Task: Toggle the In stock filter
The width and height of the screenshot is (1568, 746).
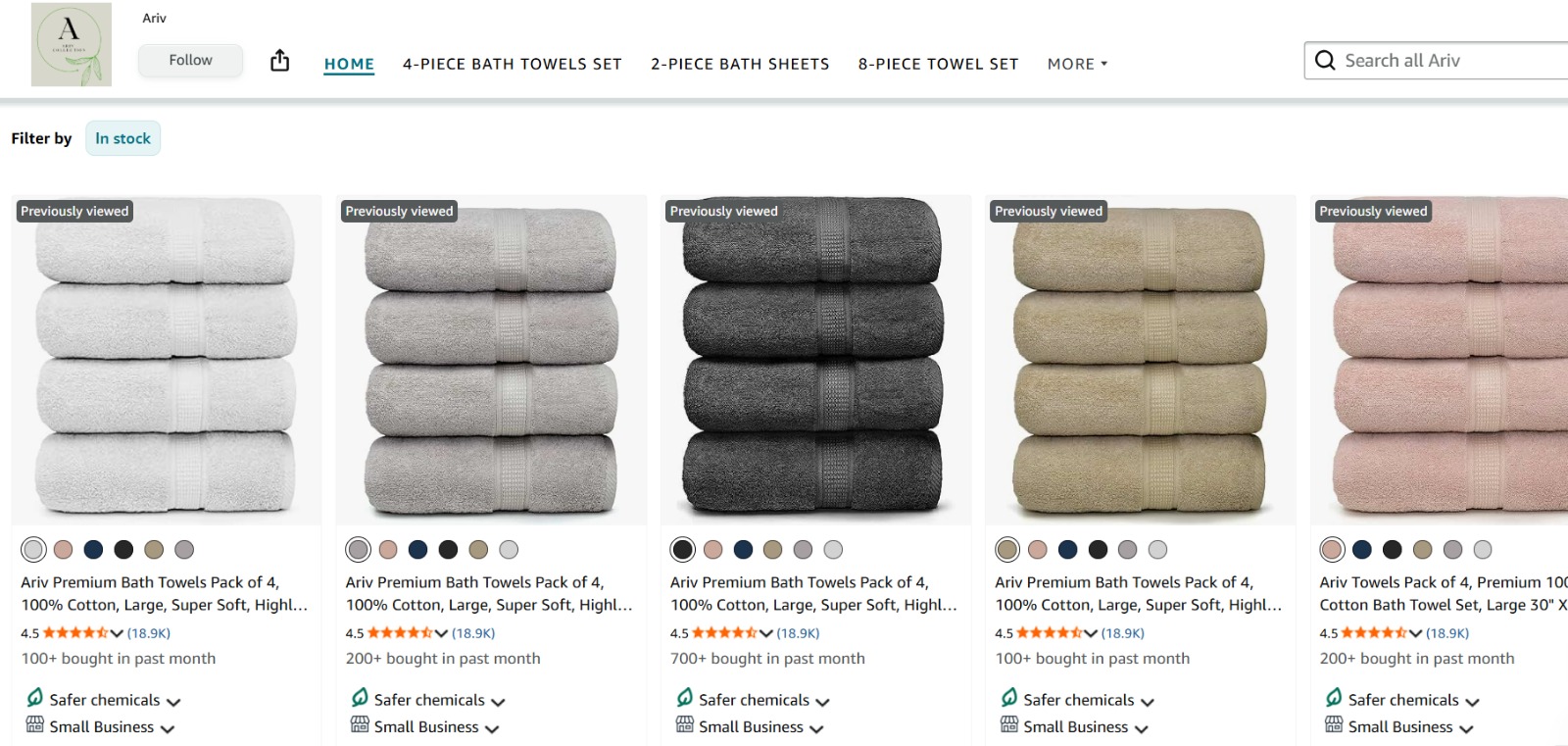Action: (x=122, y=138)
